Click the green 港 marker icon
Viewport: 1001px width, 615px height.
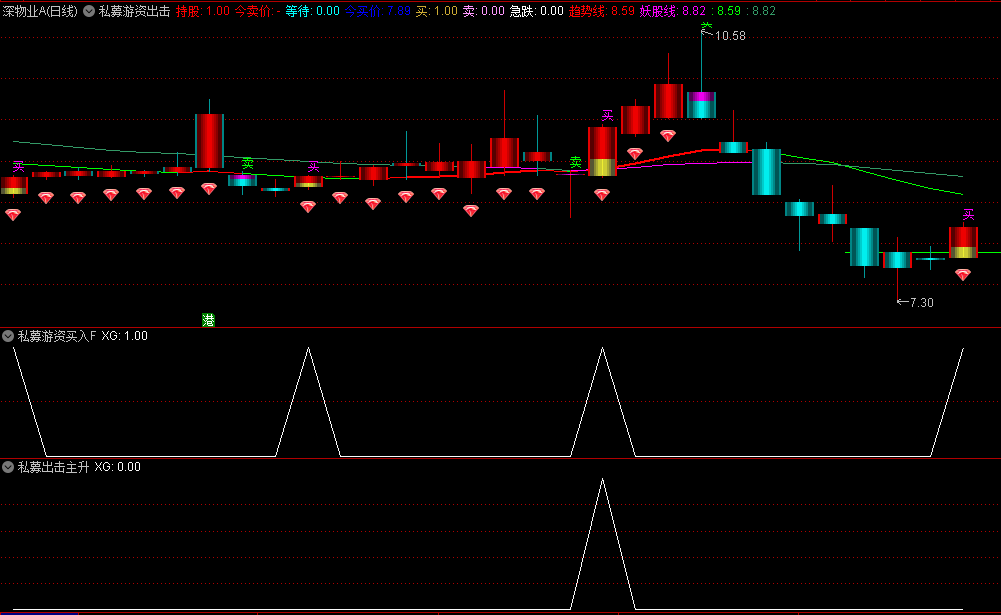pos(208,320)
